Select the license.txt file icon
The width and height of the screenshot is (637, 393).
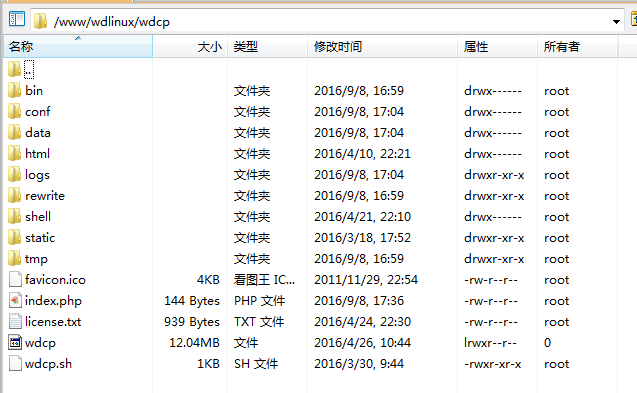[15, 321]
